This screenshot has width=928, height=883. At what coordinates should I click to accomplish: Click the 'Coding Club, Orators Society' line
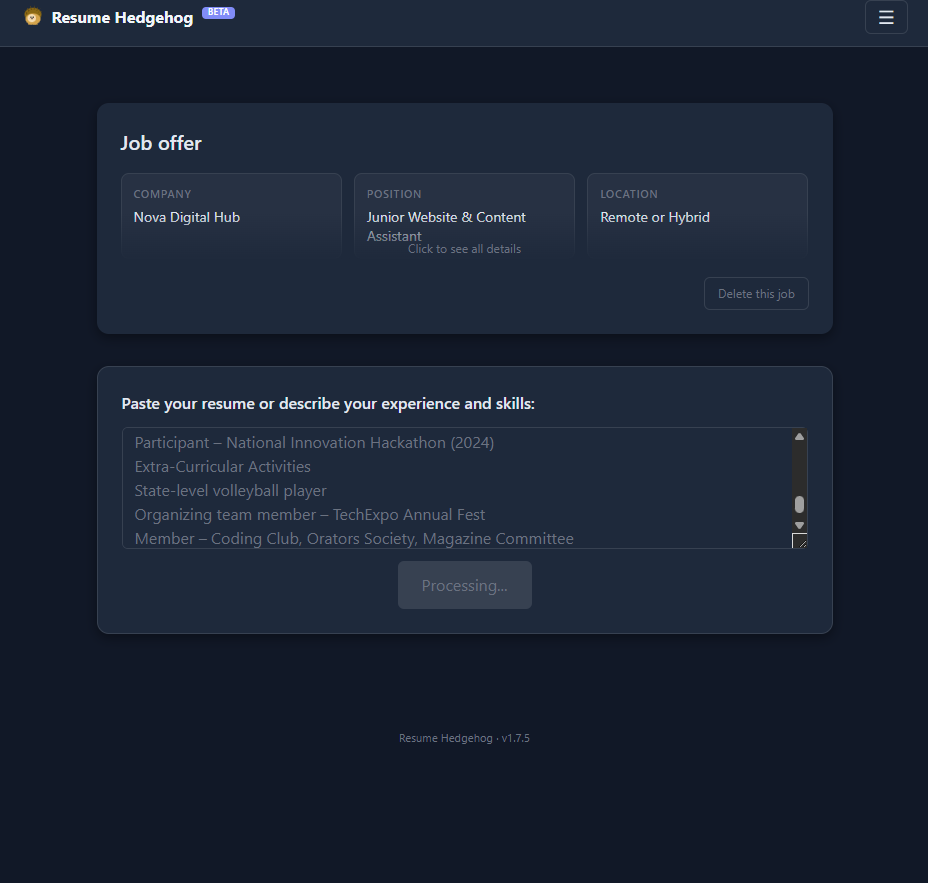354,539
